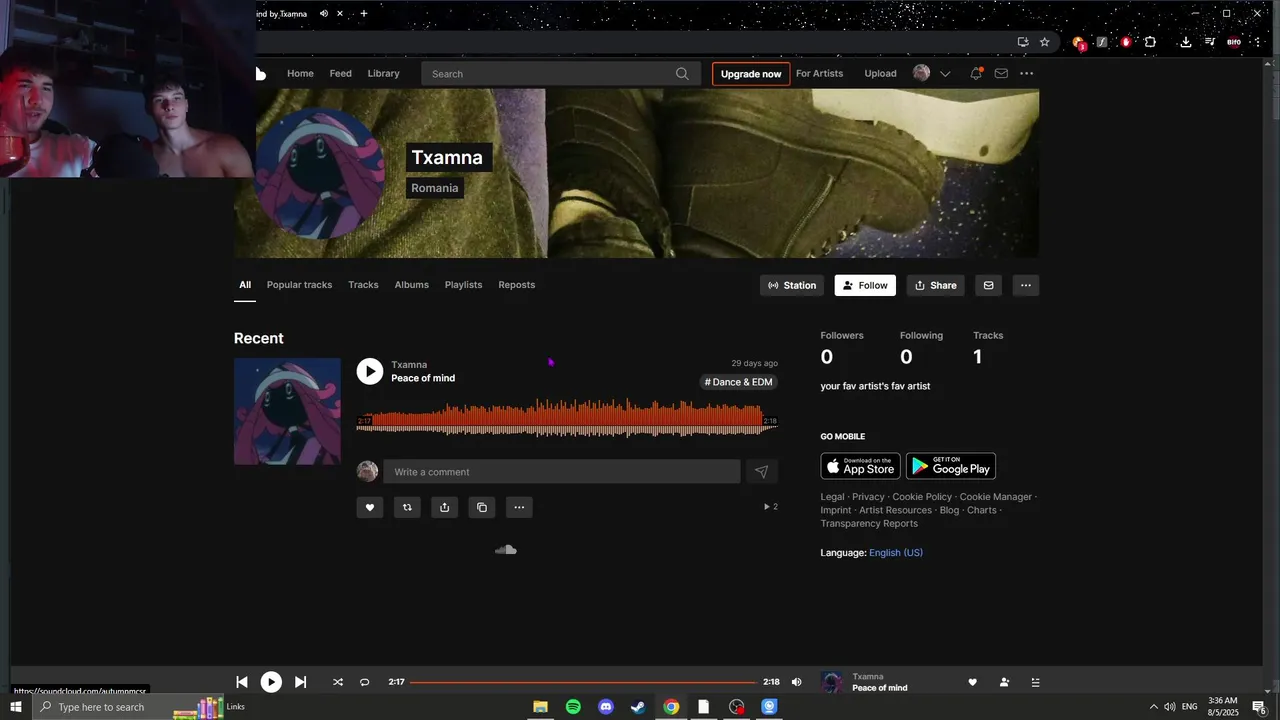This screenshot has width=1280, height=720.
Task: Click the search magnifier icon
Action: tap(682, 74)
